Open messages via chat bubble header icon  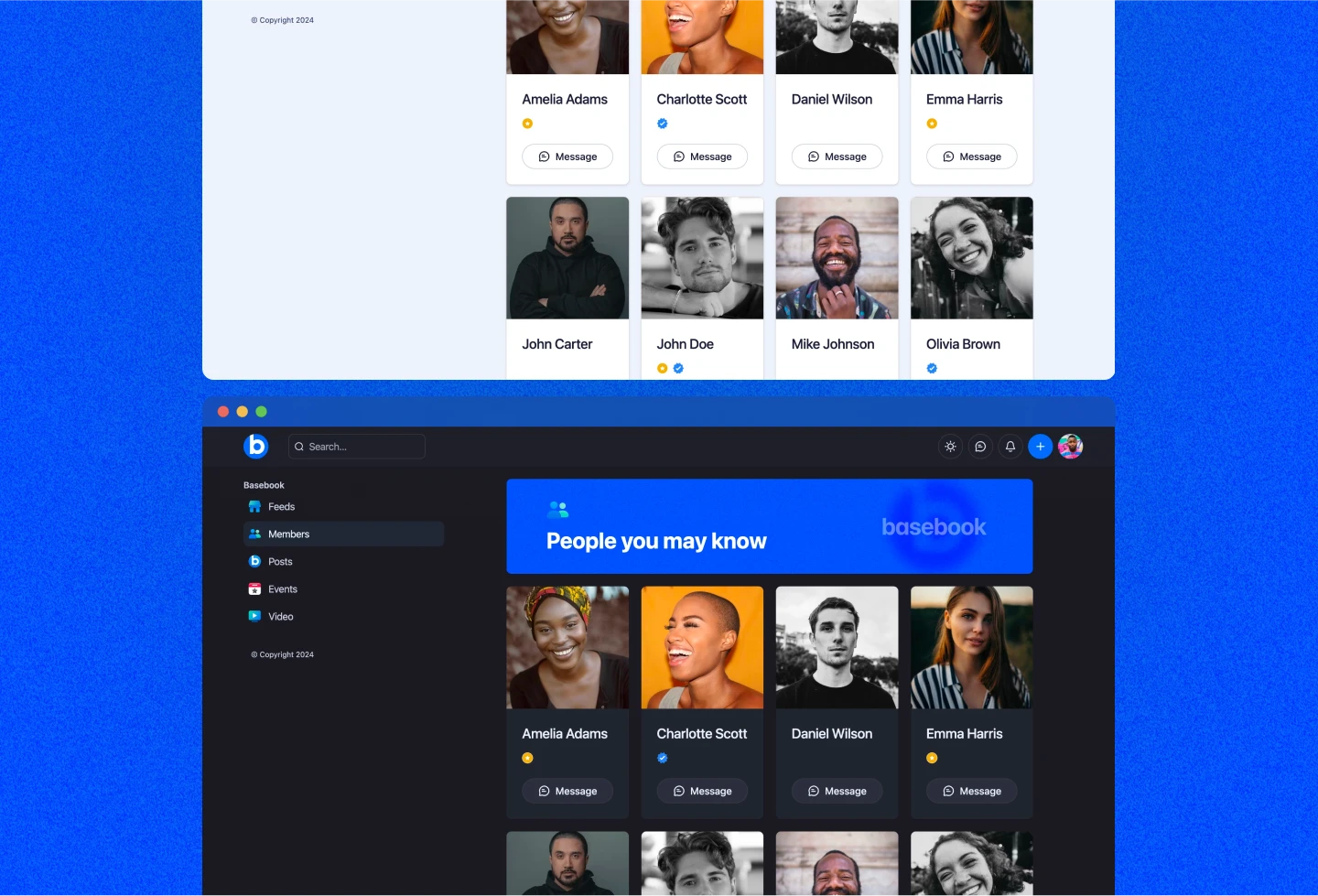tap(980, 447)
